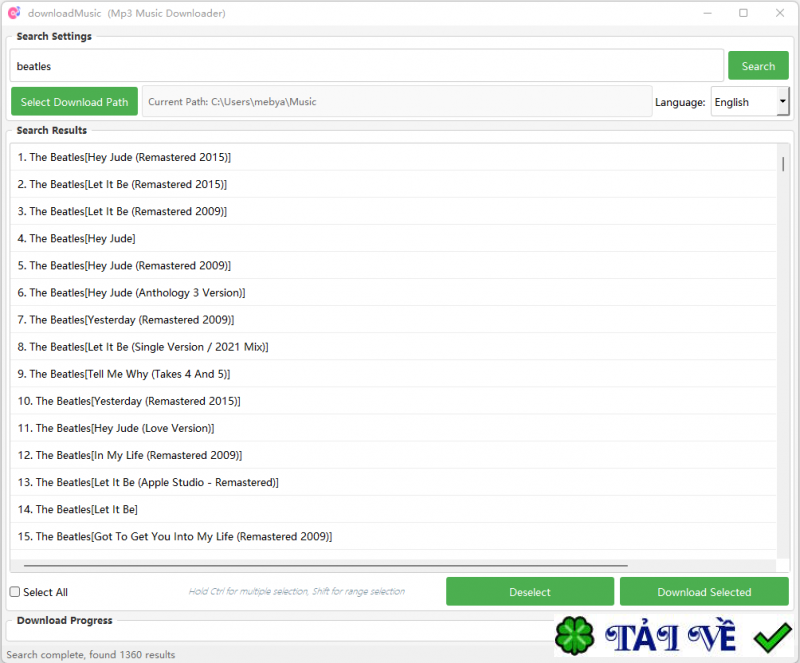Click the Select All label text
Screen dimensions: 800x663
(x=45, y=592)
